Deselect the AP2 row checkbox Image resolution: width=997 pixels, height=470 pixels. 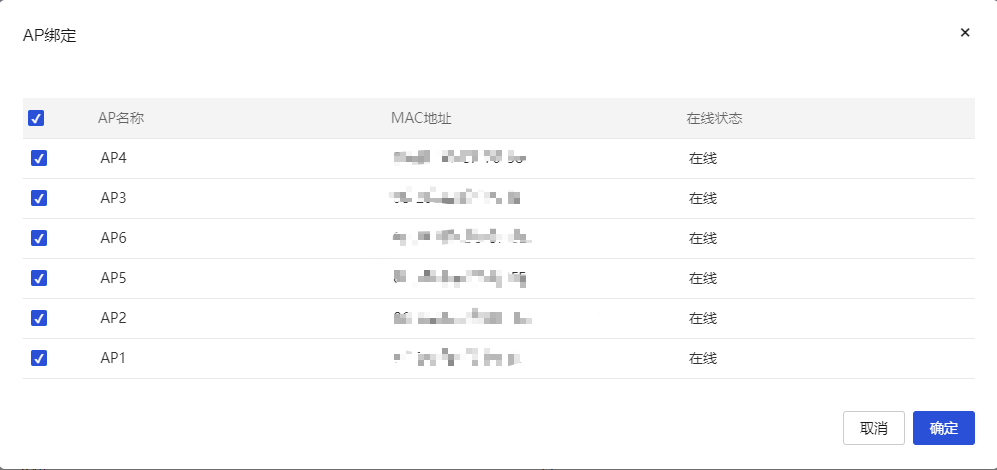(39, 318)
